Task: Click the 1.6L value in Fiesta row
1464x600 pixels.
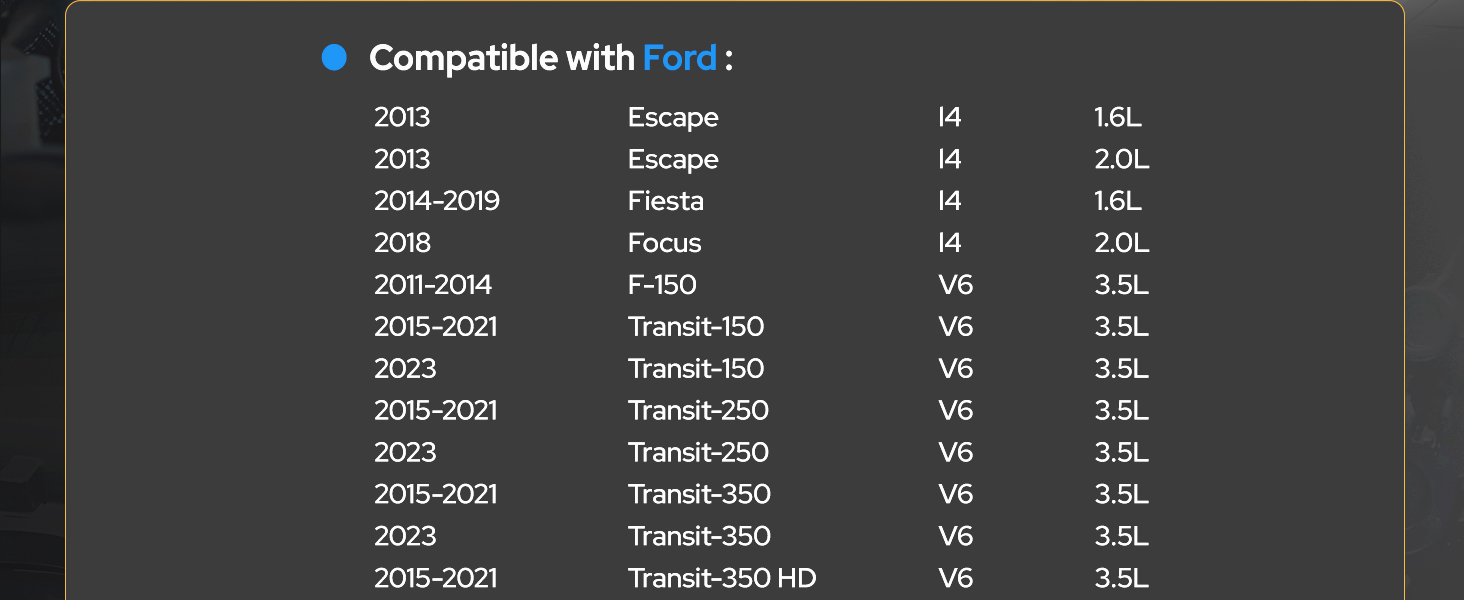Action: click(1119, 201)
